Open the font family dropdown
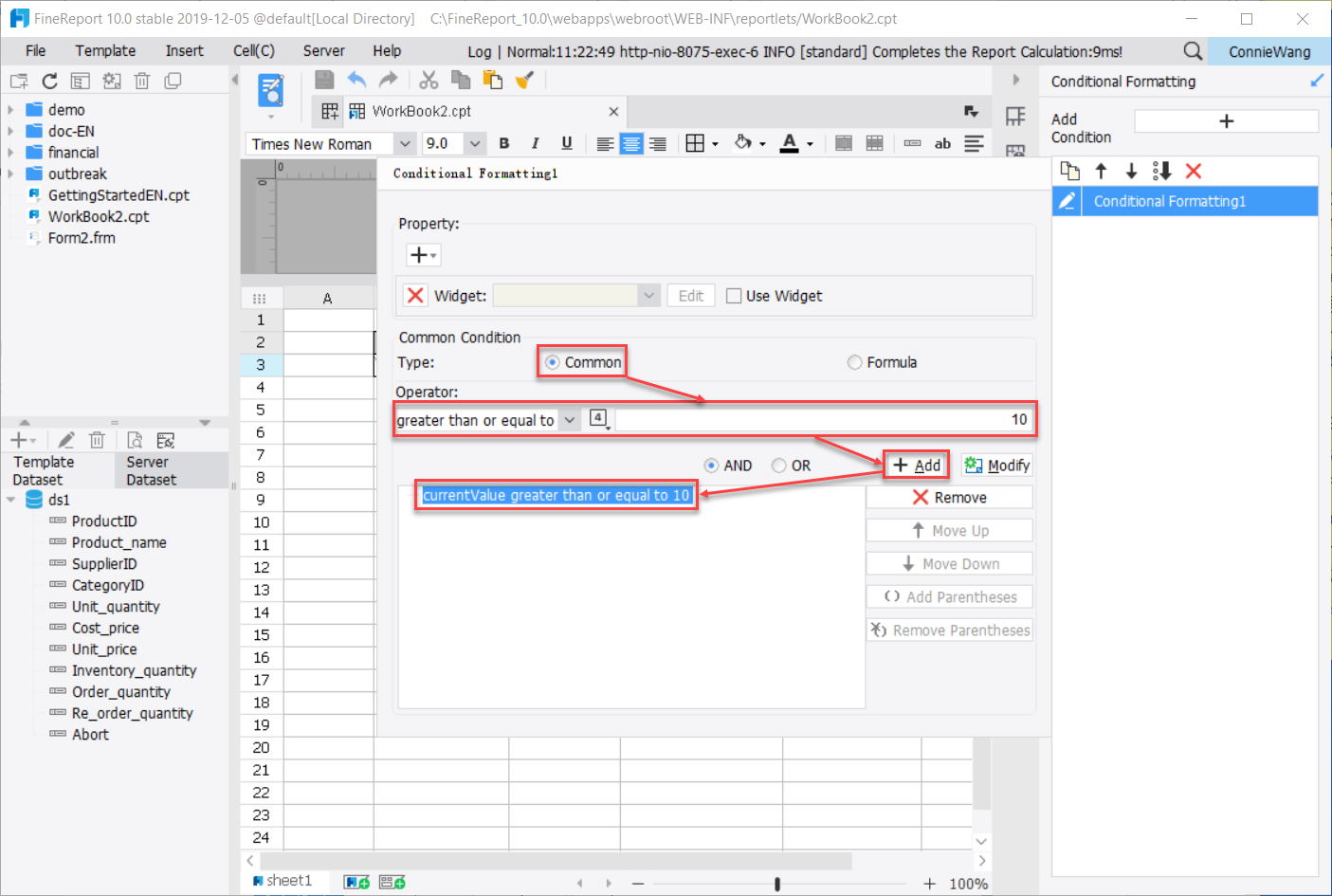This screenshot has height=896, width=1332. (406, 143)
